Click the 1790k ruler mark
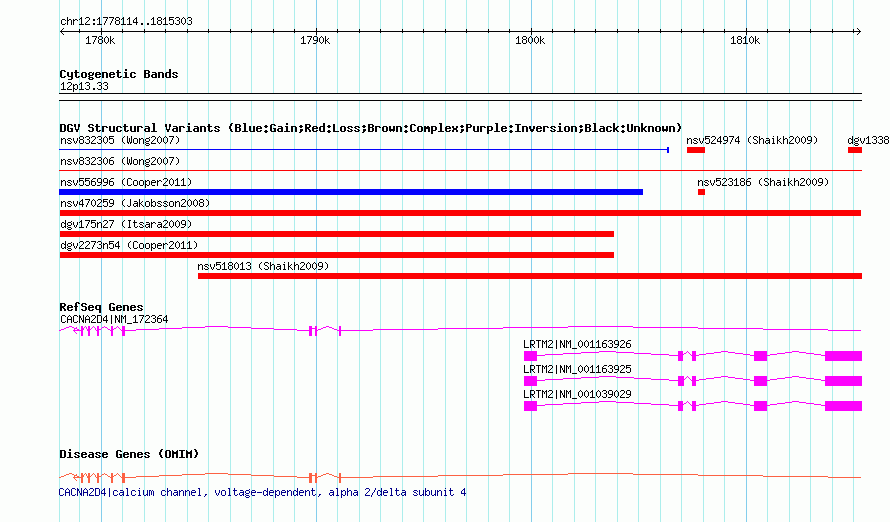 click(x=315, y=40)
